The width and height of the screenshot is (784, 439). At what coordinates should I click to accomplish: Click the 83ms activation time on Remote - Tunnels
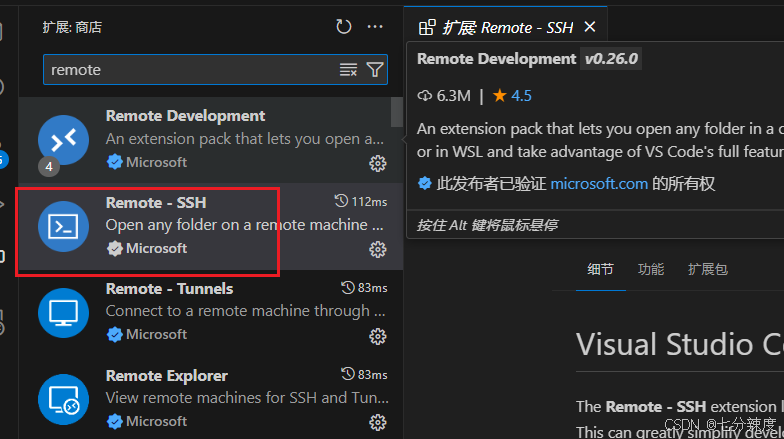(372, 288)
